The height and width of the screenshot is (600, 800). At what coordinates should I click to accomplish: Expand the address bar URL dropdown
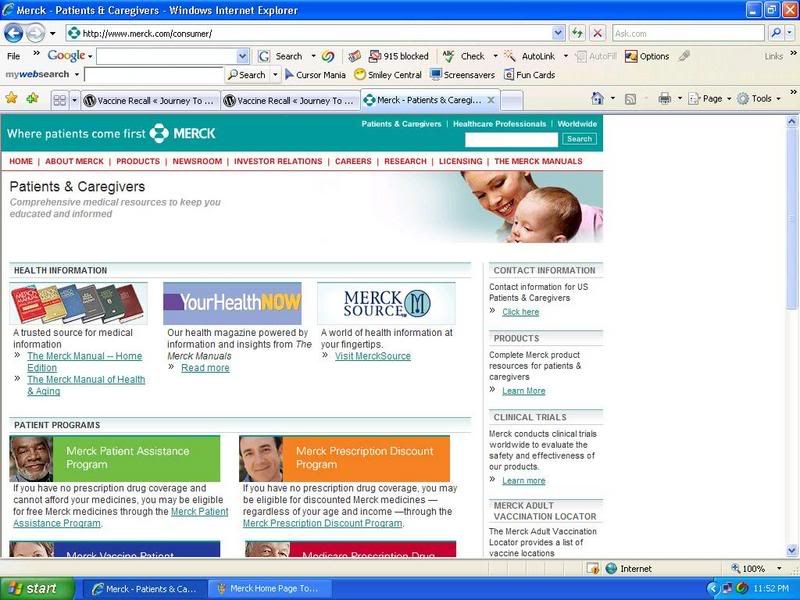coord(558,34)
